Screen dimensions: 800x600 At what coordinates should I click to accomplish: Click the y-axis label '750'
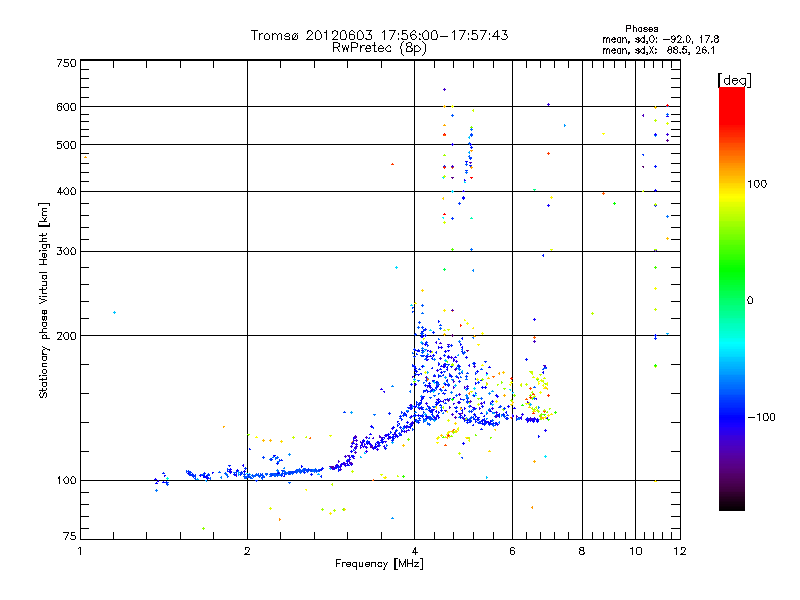click(67, 63)
